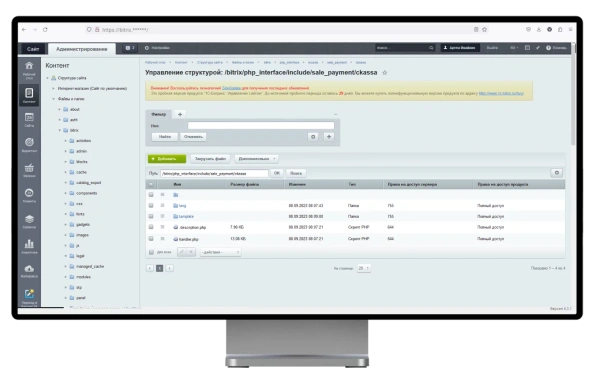Bookmark page with browser star icon

point(484,29)
